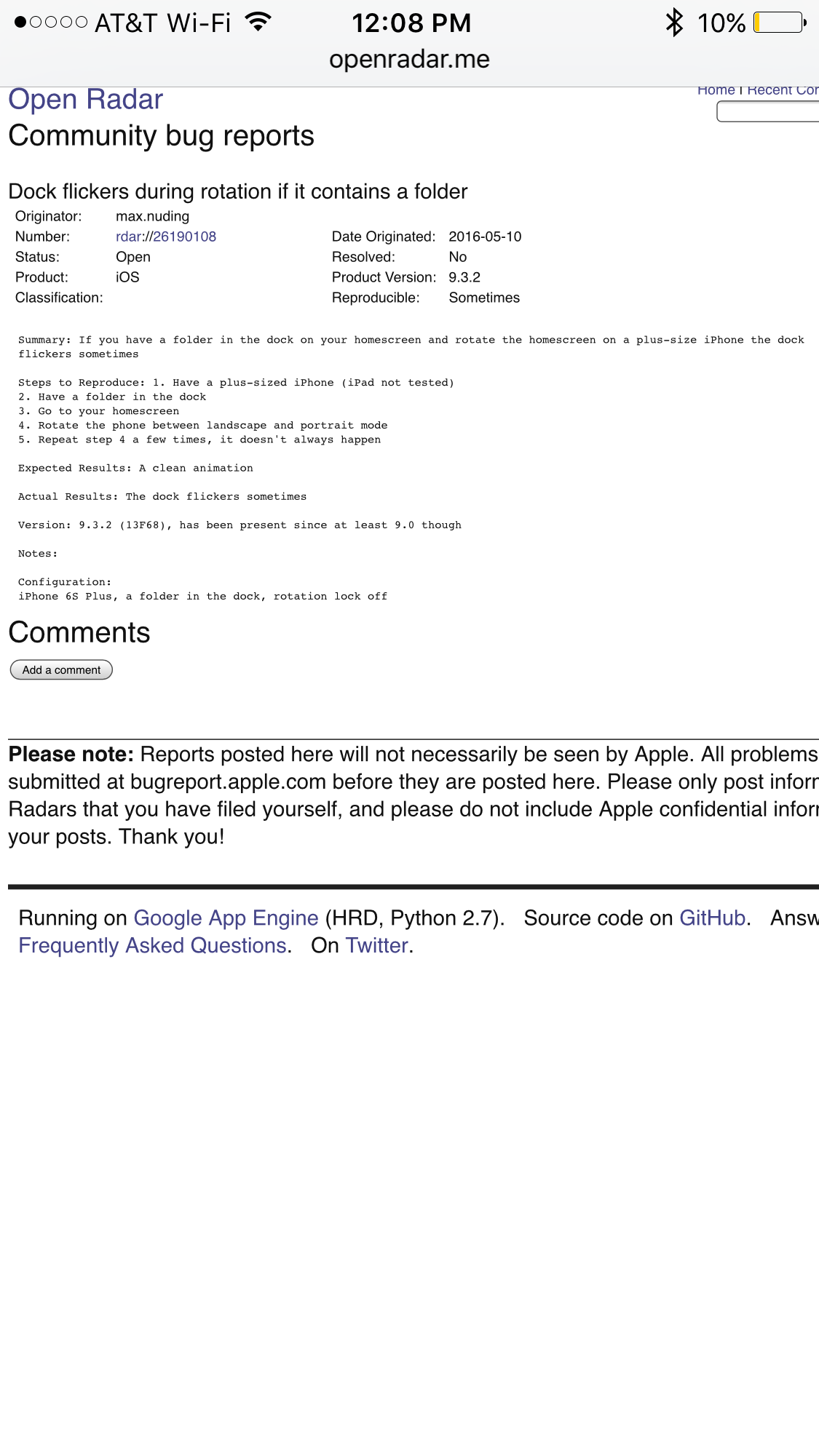Tap the Home link in the header
Viewport: 819px width, 1456px height.
(716, 90)
